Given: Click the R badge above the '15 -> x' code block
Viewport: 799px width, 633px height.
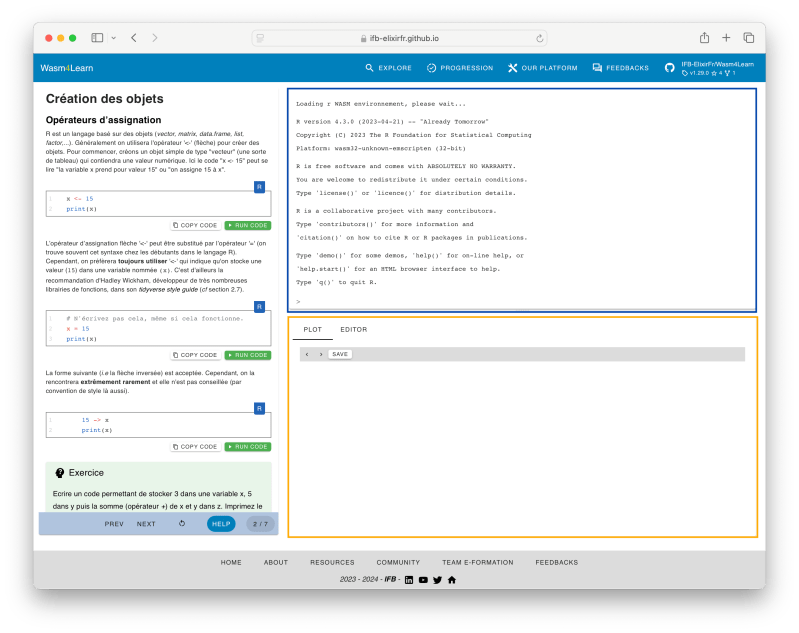Looking at the screenshot, I should pos(259,408).
